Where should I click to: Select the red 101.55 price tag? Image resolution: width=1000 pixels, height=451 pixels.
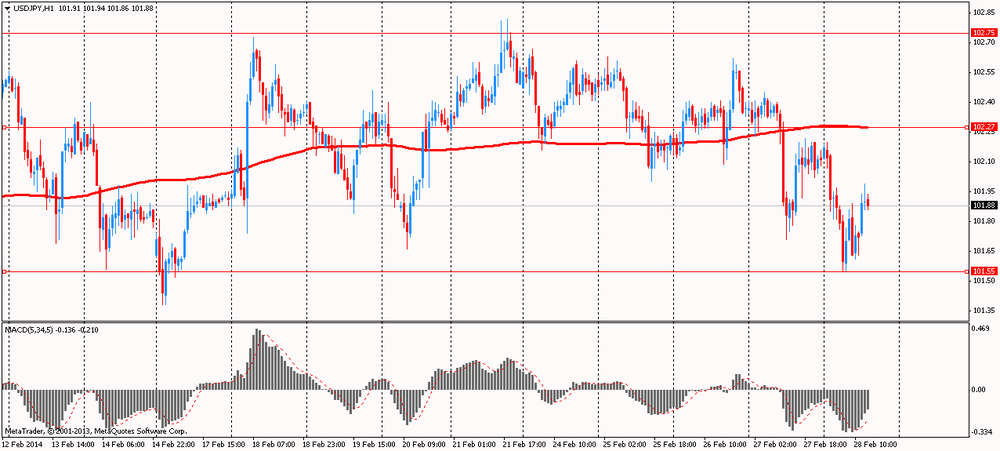[983, 271]
